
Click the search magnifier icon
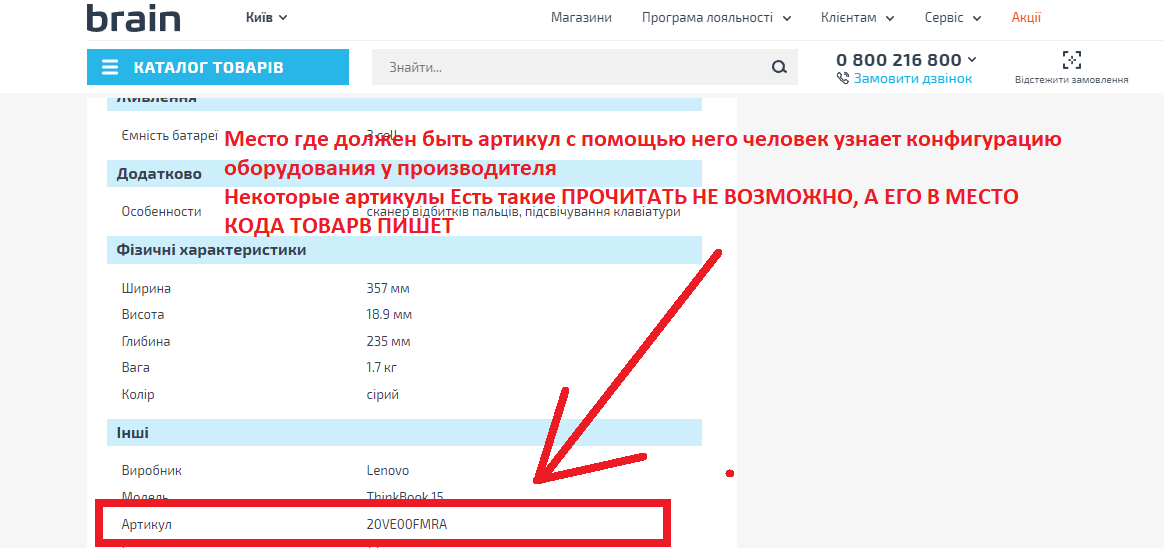(779, 68)
